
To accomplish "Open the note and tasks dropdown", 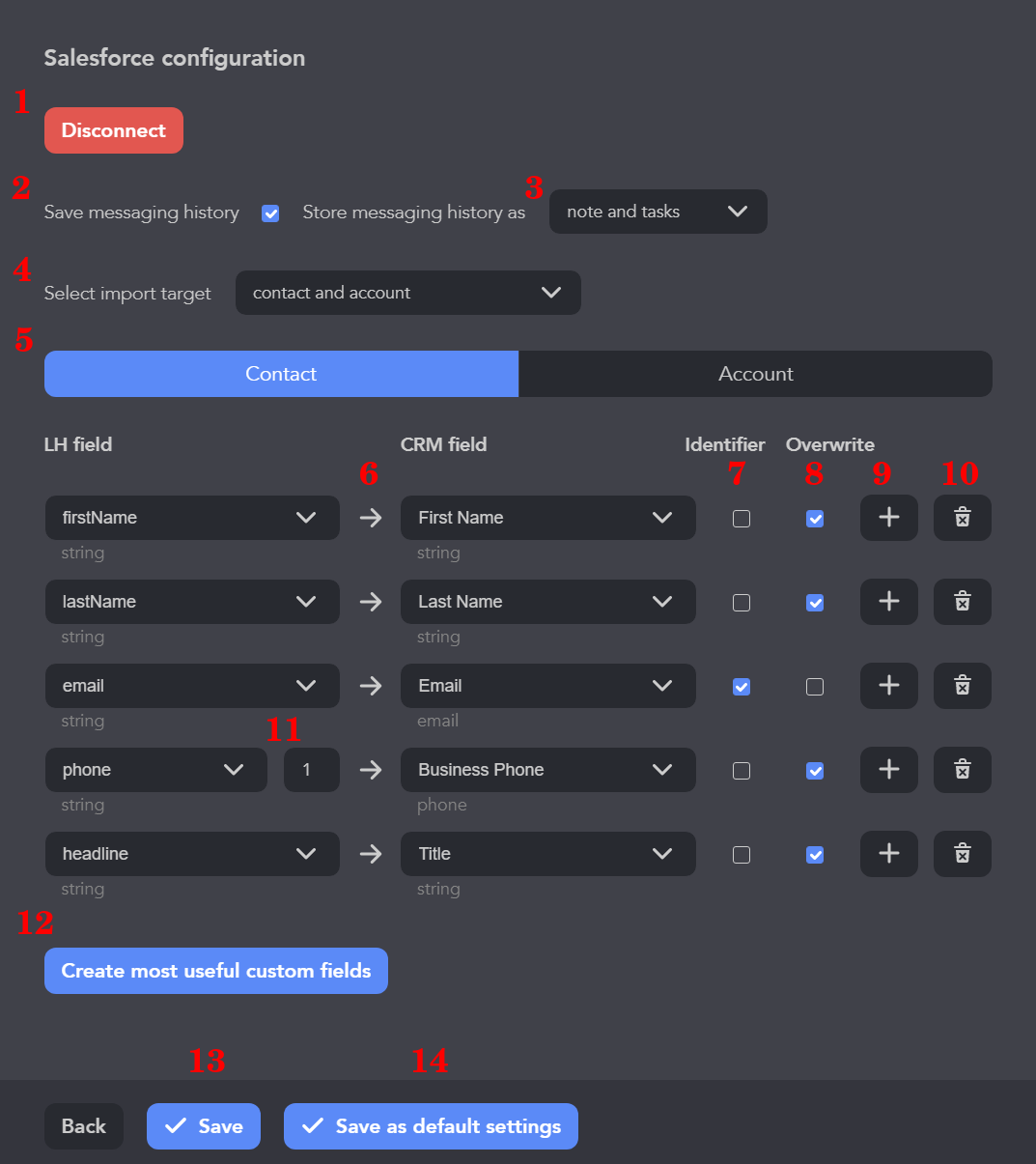I will [x=658, y=212].
